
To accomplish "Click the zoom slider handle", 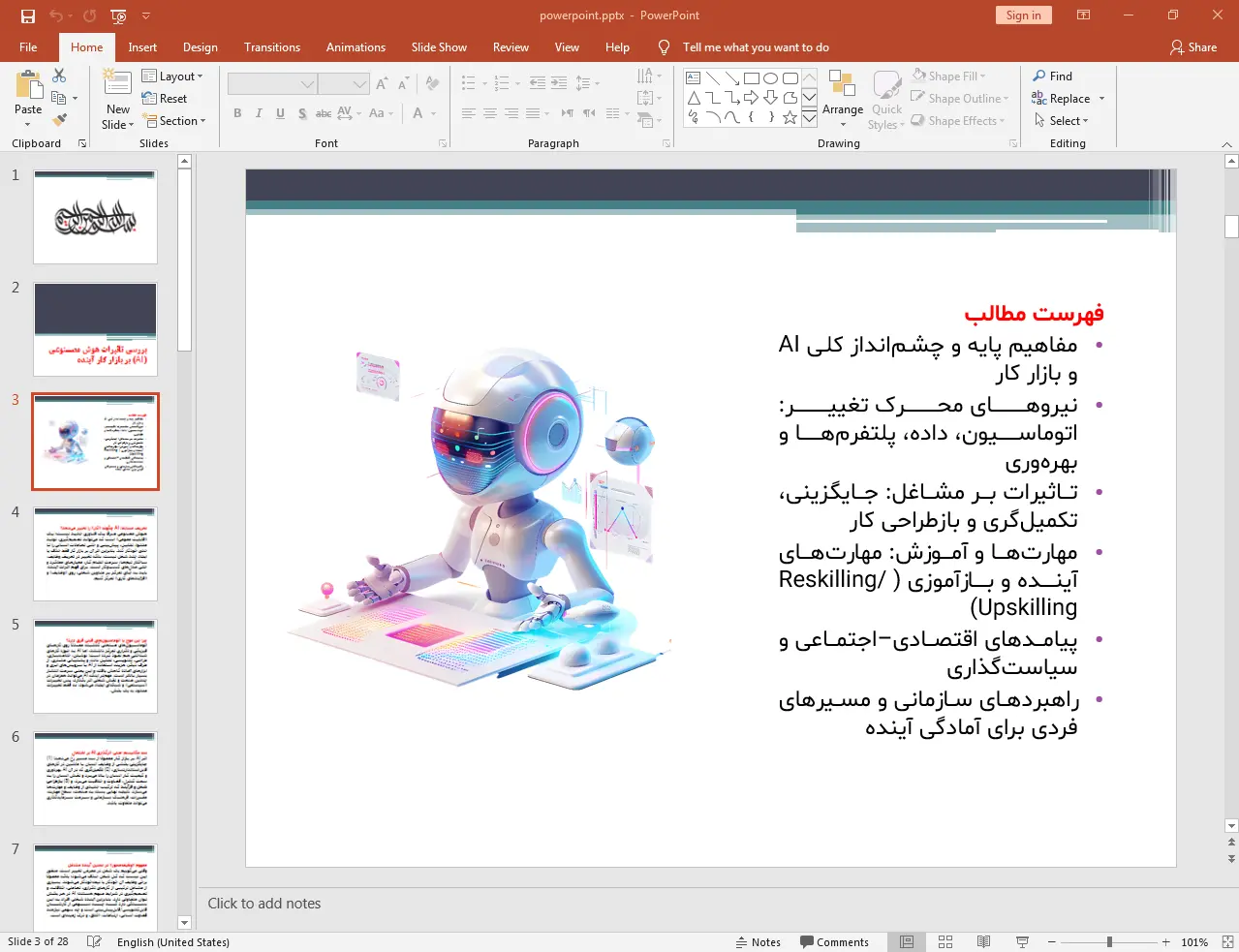I will pos(1109,941).
